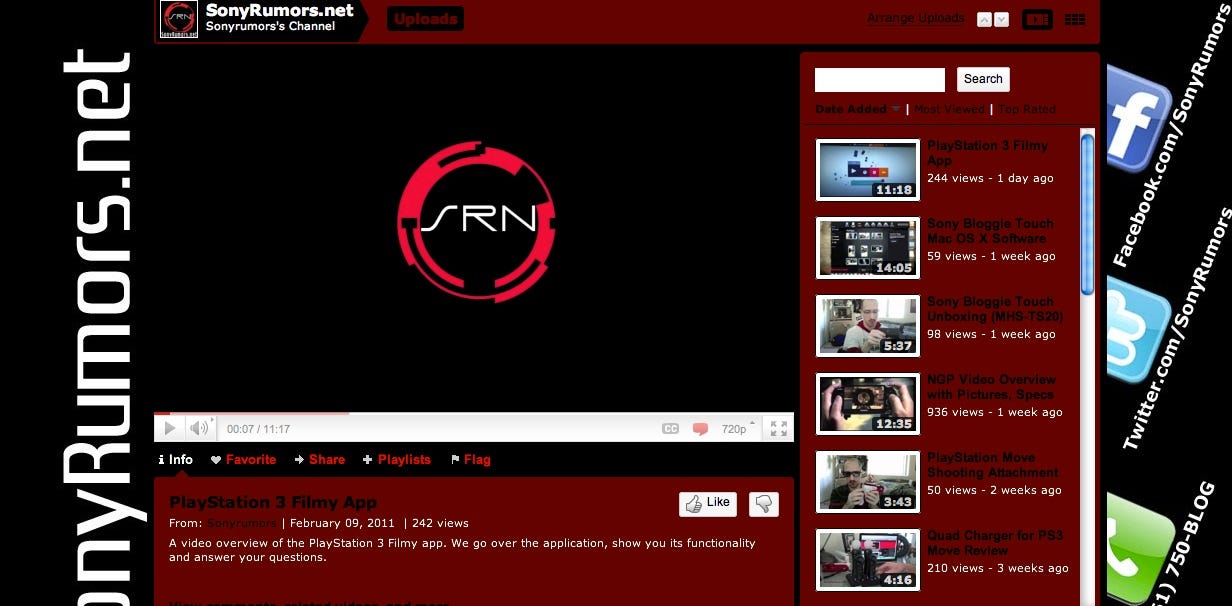Play the video with the play button
1232x606 pixels.
tap(169, 429)
